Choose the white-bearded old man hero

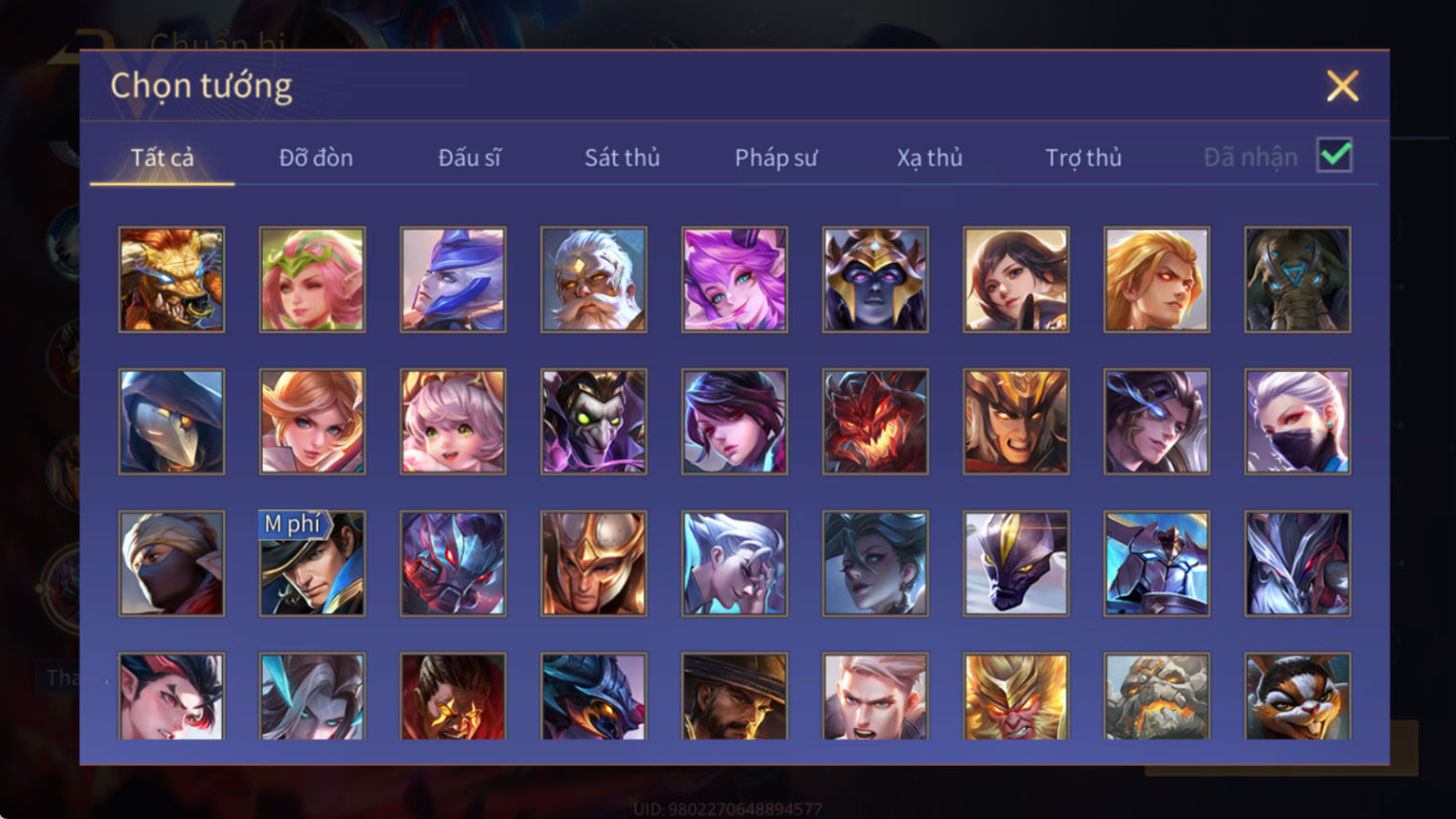593,279
